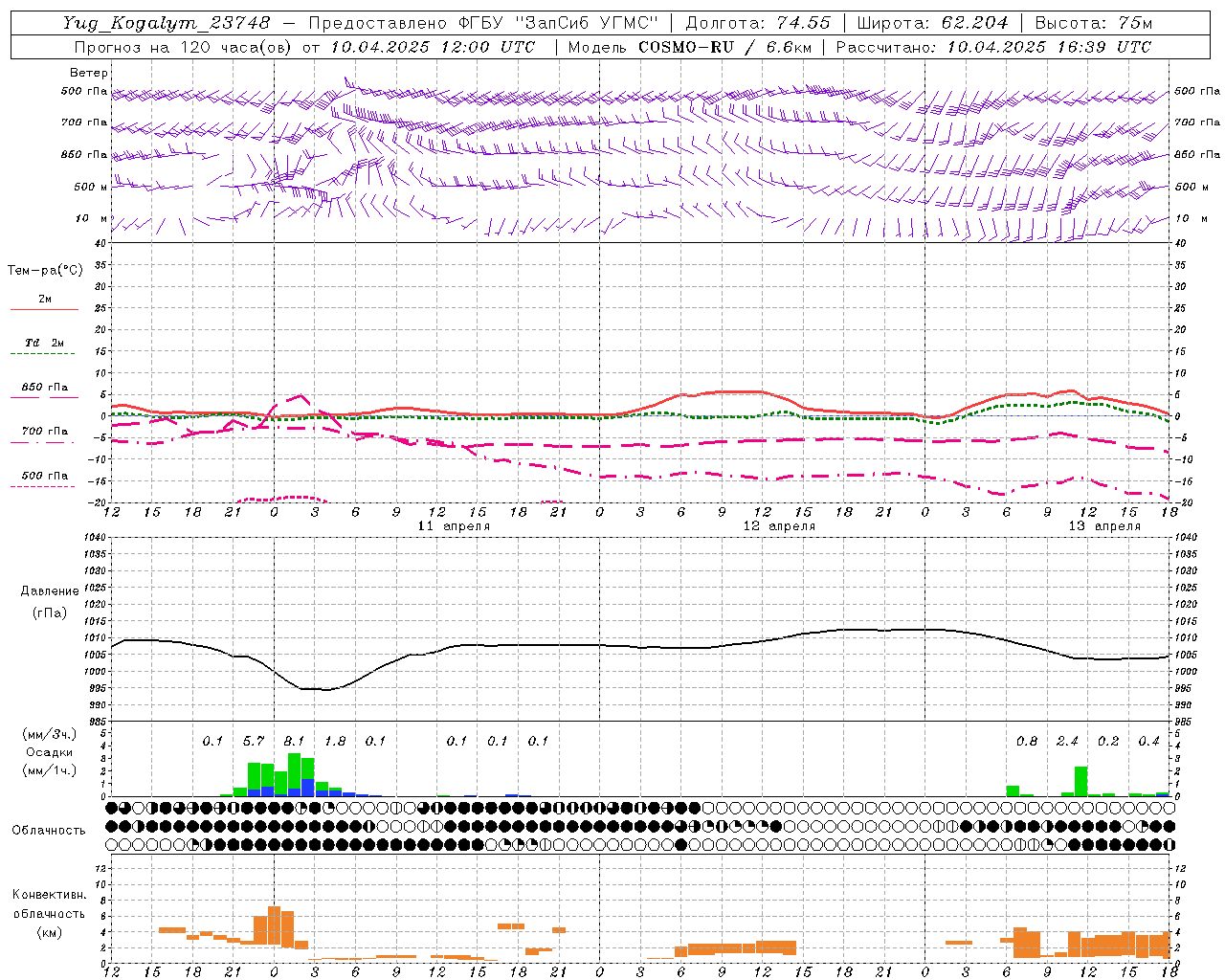Click the Высота: 75м header field
This screenshot has width=1225, height=980.
click(x=1094, y=23)
